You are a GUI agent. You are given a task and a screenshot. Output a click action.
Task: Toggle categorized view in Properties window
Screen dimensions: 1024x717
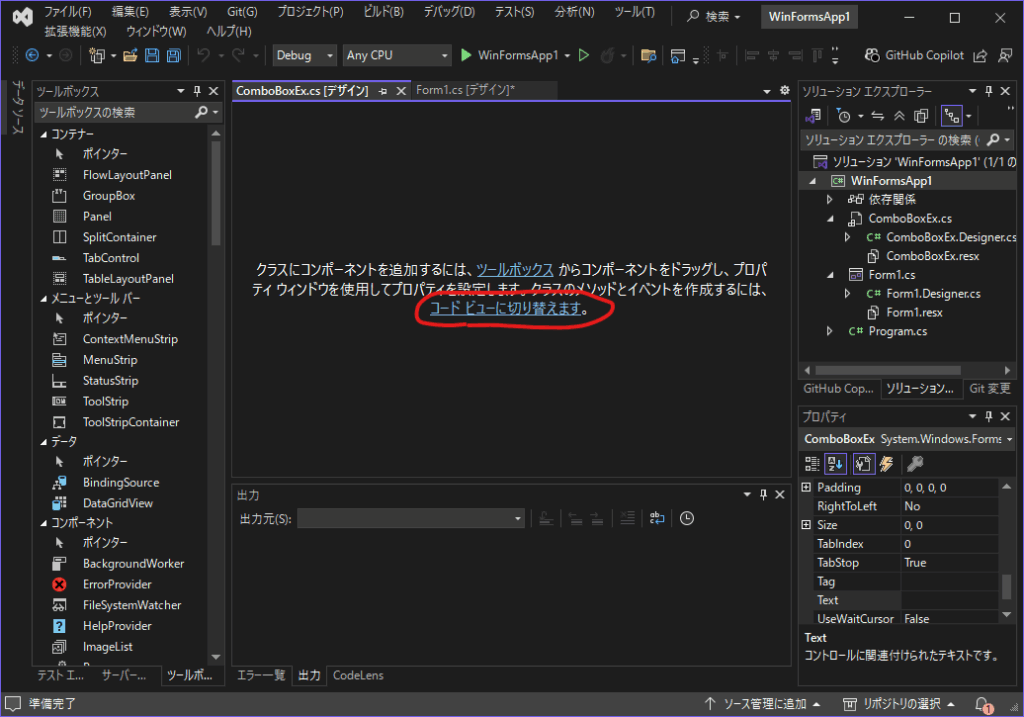[x=813, y=463]
